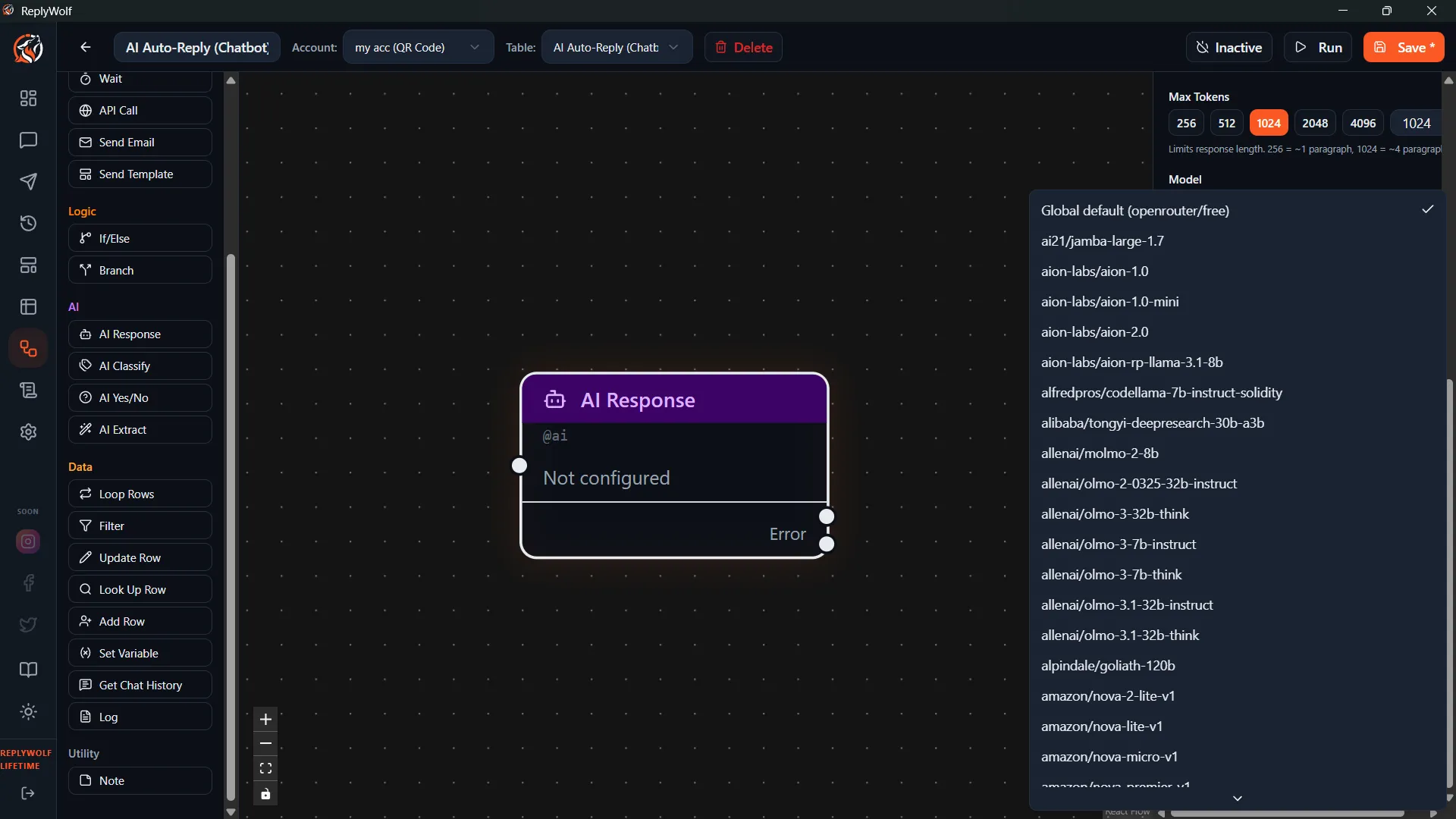Zoom in on canvas with plus button

coord(265,719)
